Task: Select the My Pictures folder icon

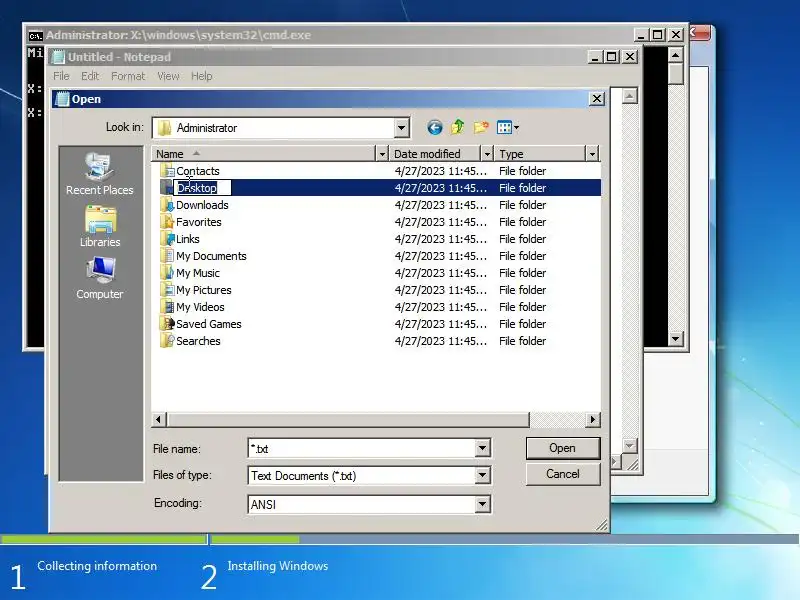Action: point(167,290)
